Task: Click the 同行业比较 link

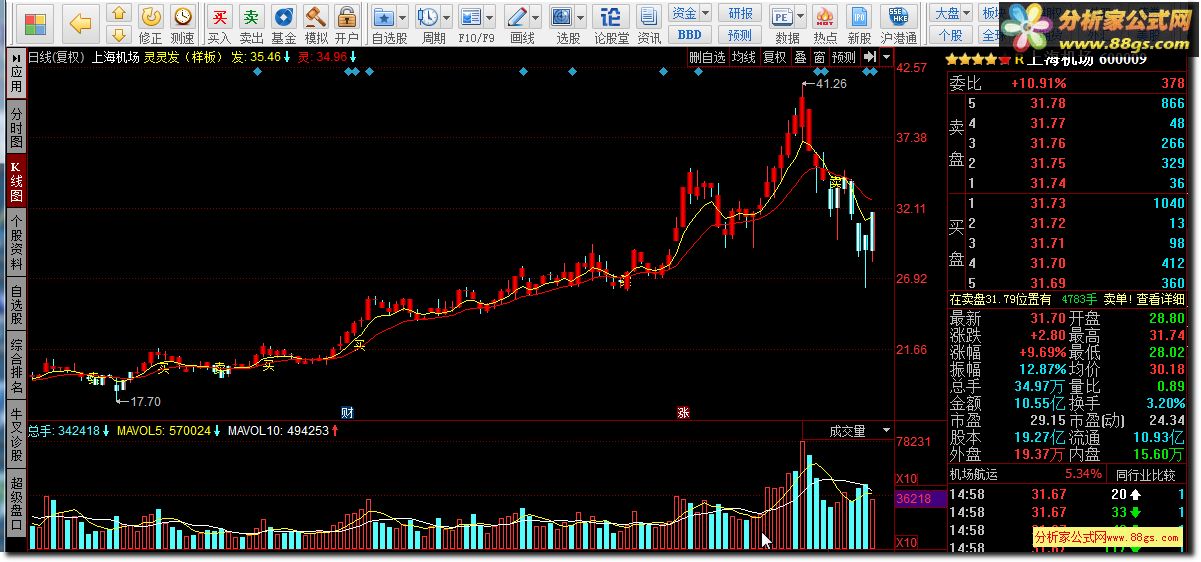Action: [x=1146, y=474]
